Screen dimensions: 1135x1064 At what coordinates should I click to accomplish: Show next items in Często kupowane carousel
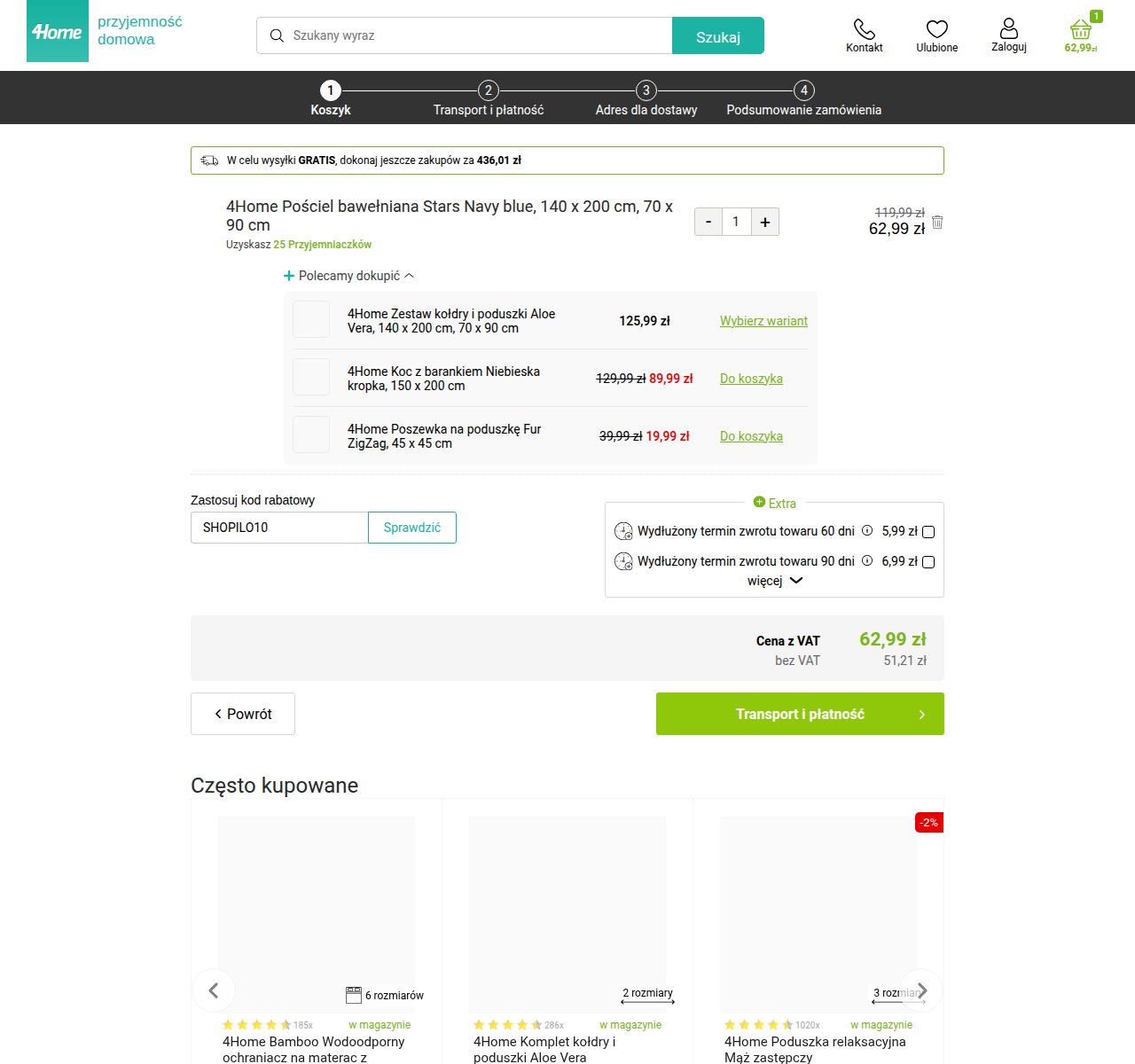click(x=922, y=990)
